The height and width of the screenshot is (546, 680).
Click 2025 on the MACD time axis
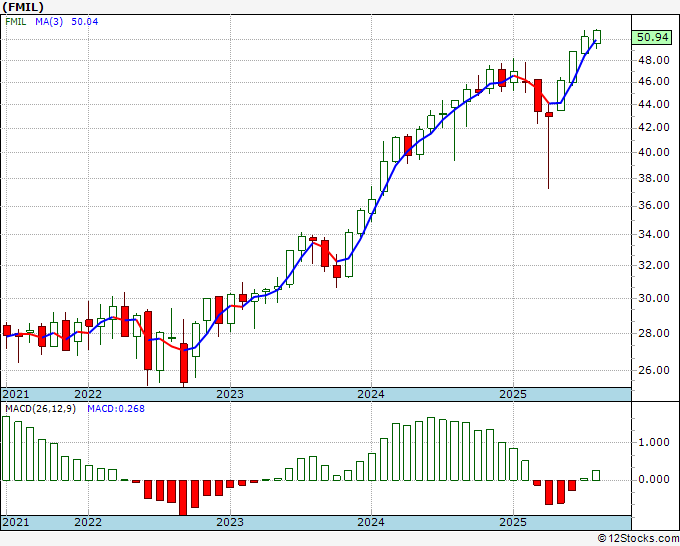(x=513, y=522)
